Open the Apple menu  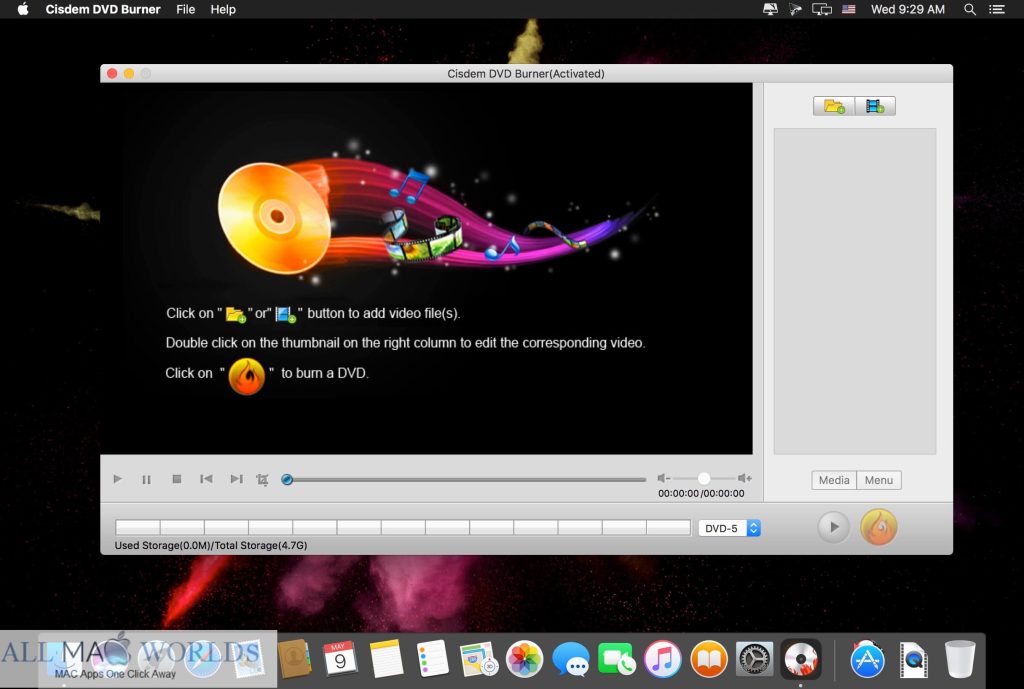(x=23, y=9)
